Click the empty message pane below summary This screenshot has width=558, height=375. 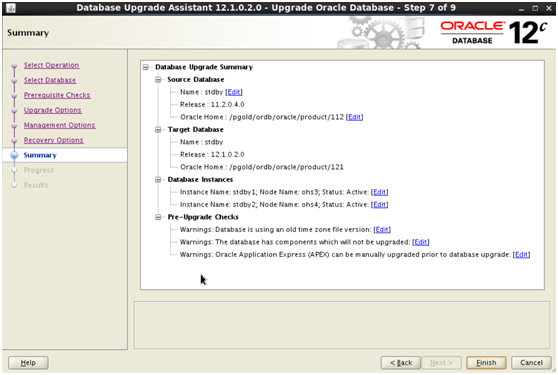click(342, 325)
